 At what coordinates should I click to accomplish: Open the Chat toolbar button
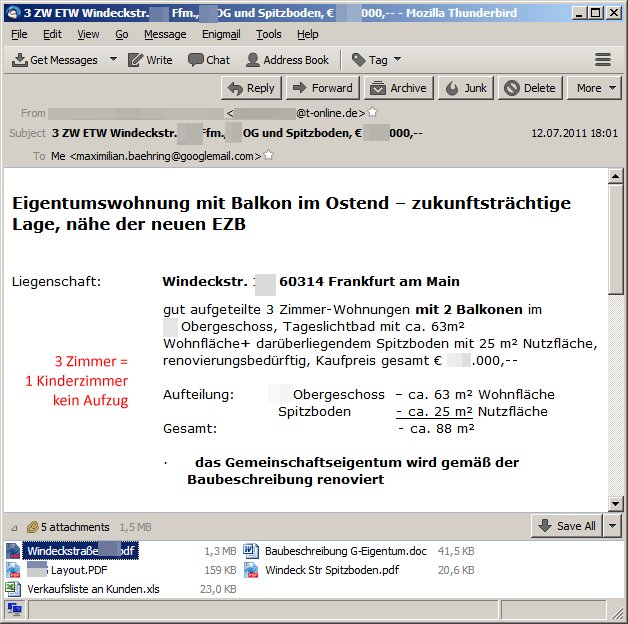click(209, 60)
